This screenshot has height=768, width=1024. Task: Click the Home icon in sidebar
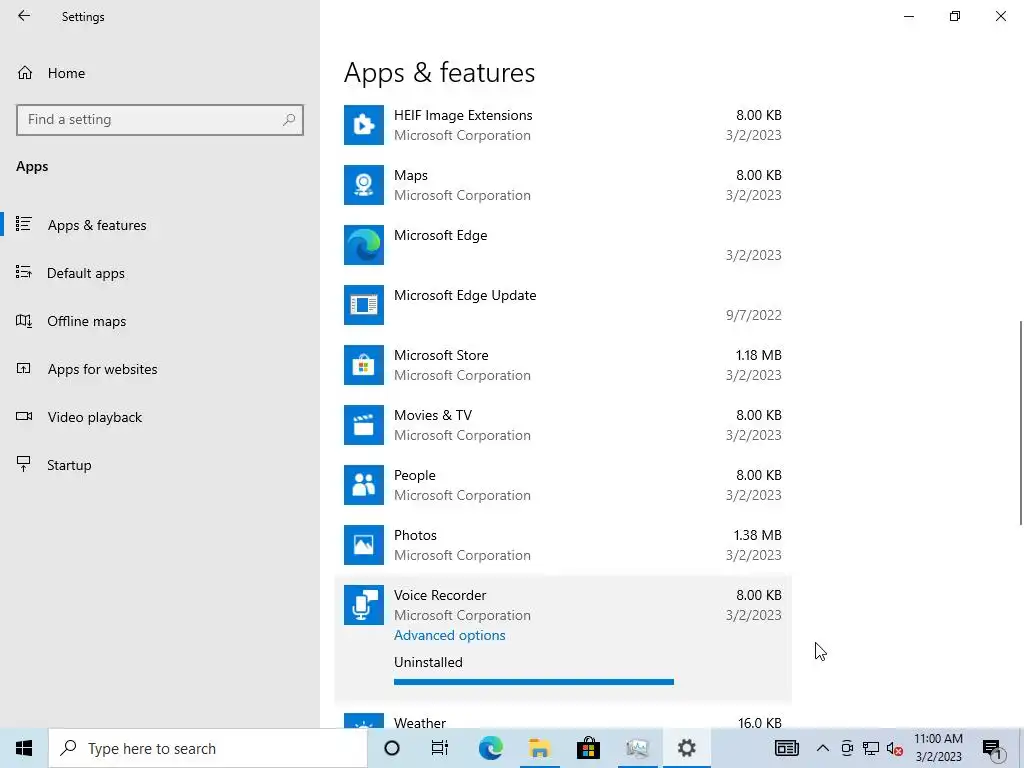(25, 73)
